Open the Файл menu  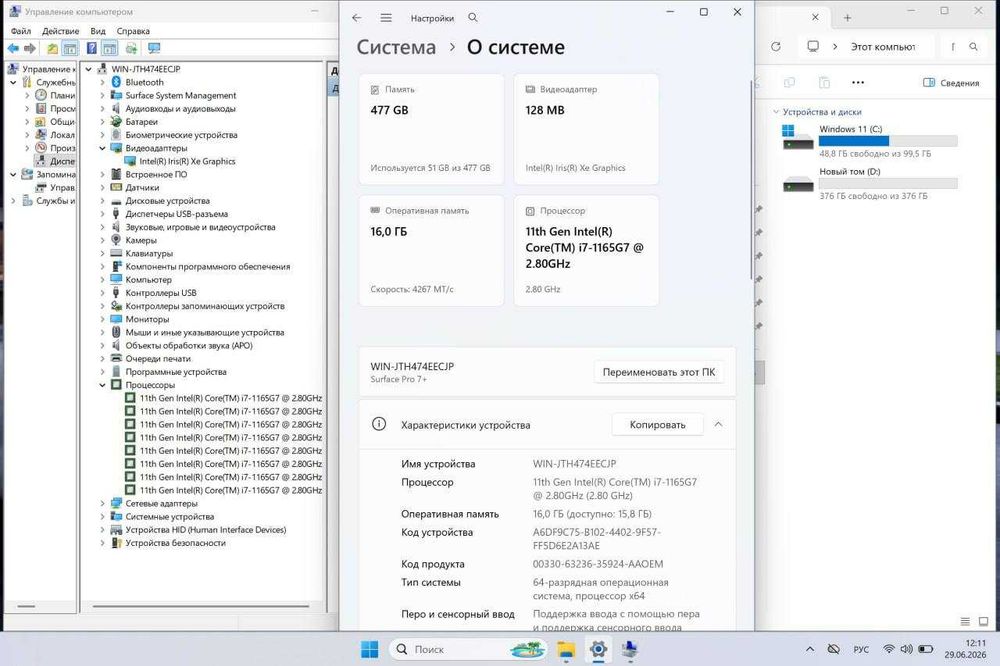(x=20, y=31)
